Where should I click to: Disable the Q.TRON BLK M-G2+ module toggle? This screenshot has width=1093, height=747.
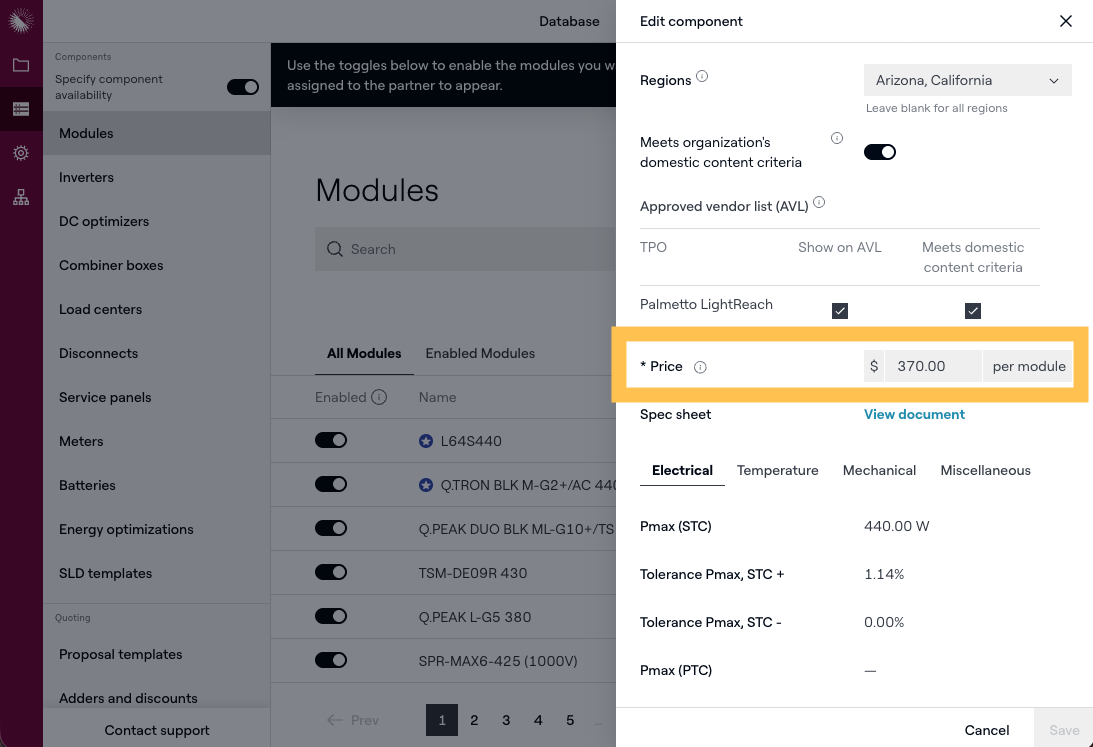pyautogui.click(x=331, y=484)
